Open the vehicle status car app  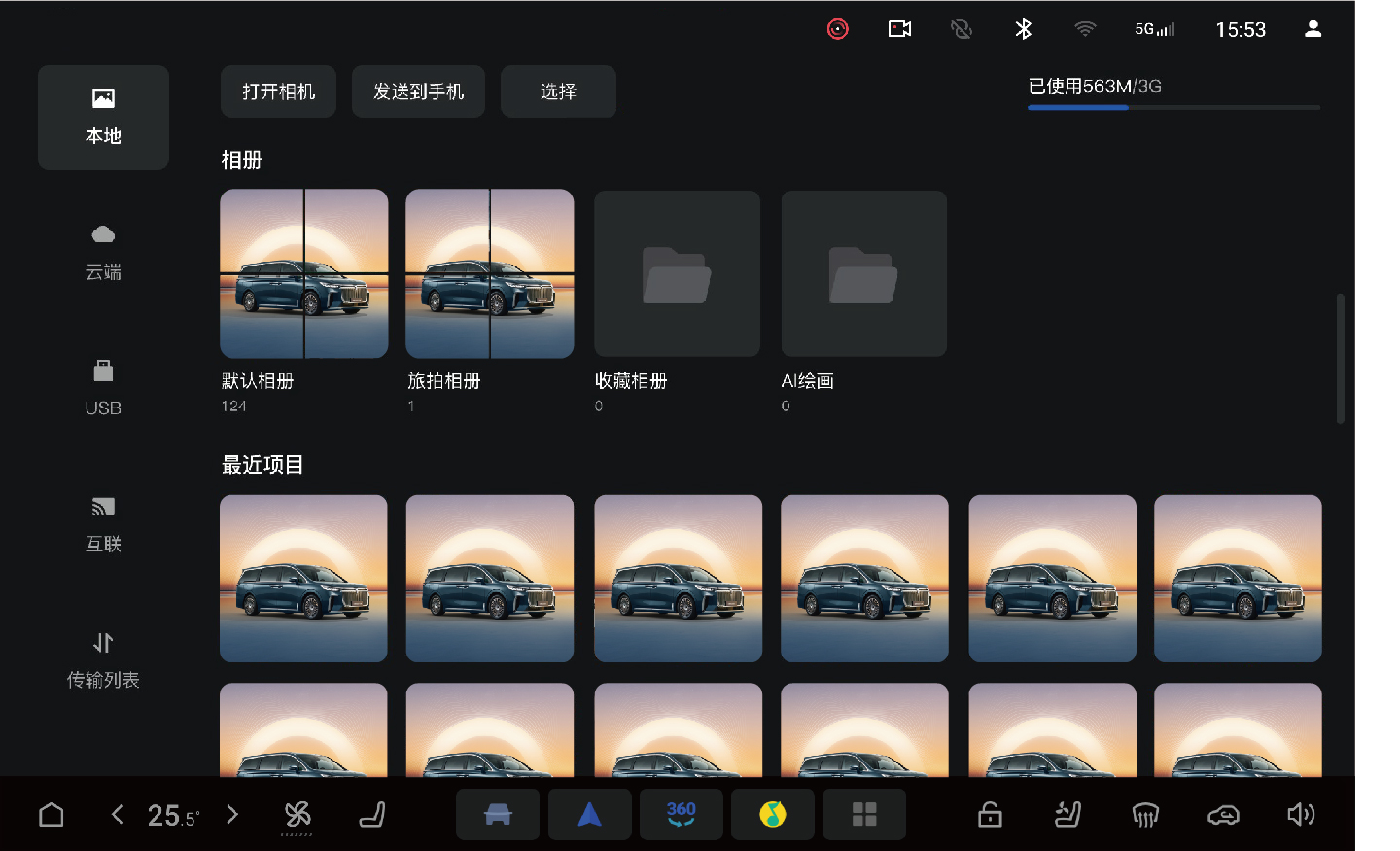click(x=498, y=814)
